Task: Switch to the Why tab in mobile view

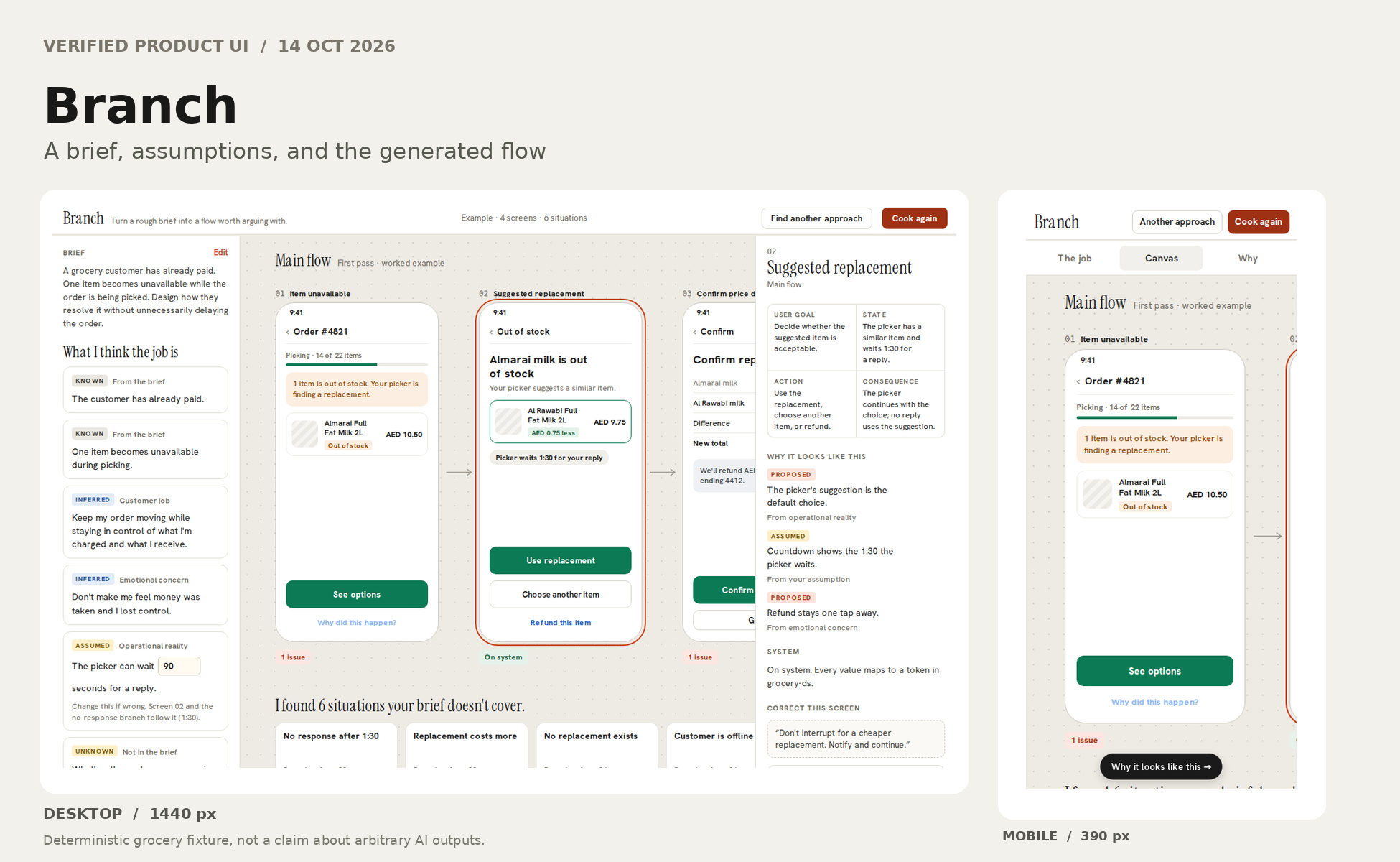Action: (x=1248, y=259)
